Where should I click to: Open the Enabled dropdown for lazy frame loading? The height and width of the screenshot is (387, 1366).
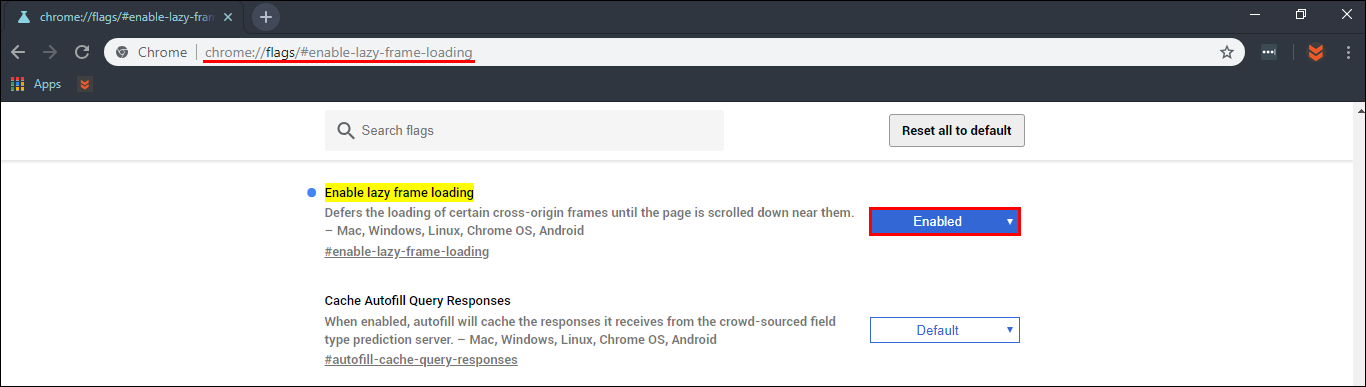[x=945, y=221]
